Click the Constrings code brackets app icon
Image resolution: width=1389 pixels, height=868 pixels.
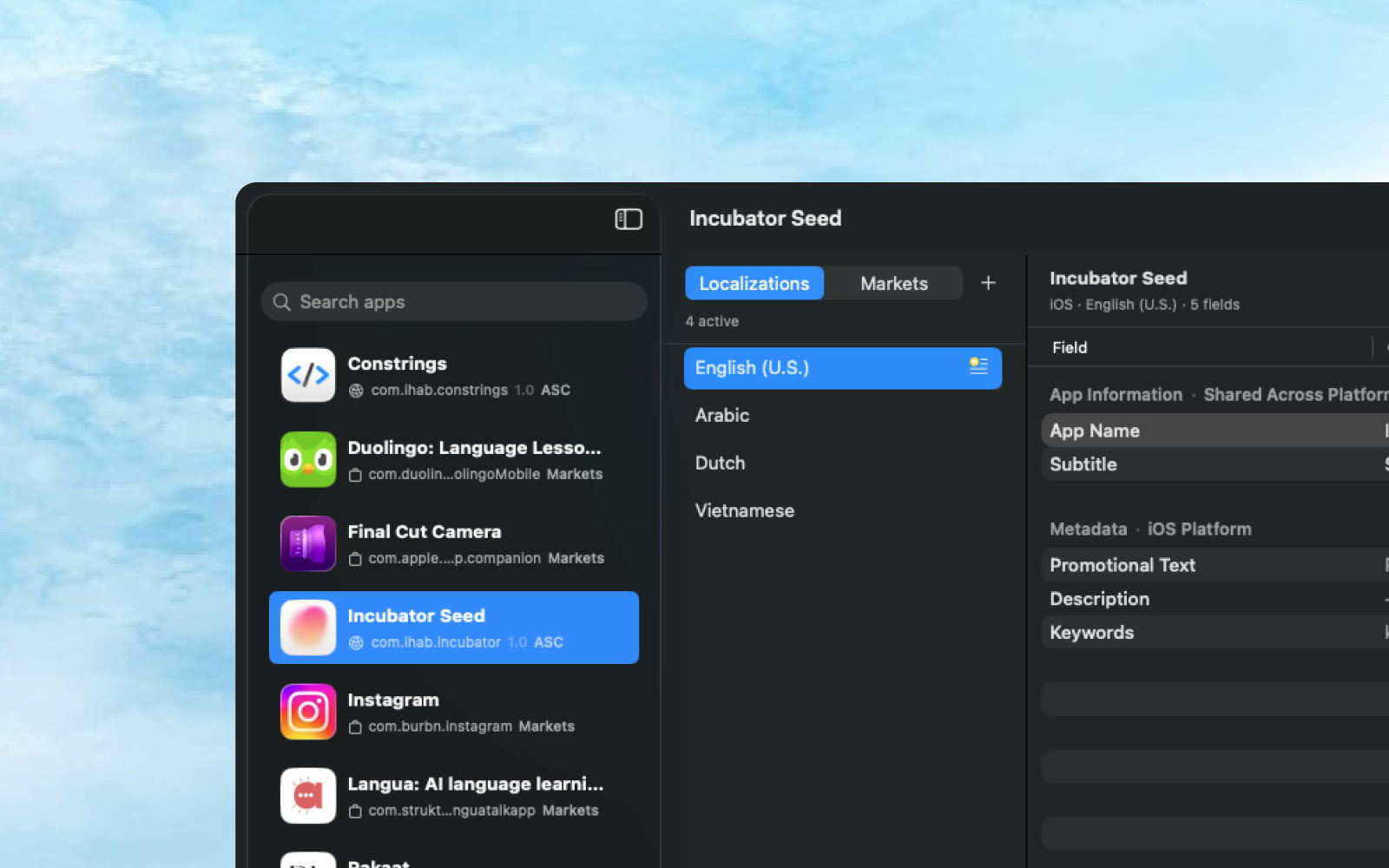(x=308, y=375)
